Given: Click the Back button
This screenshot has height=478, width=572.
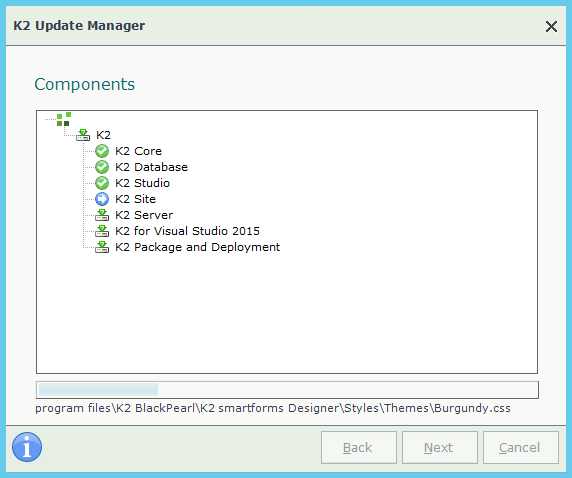Looking at the screenshot, I should (x=359, y=447).
